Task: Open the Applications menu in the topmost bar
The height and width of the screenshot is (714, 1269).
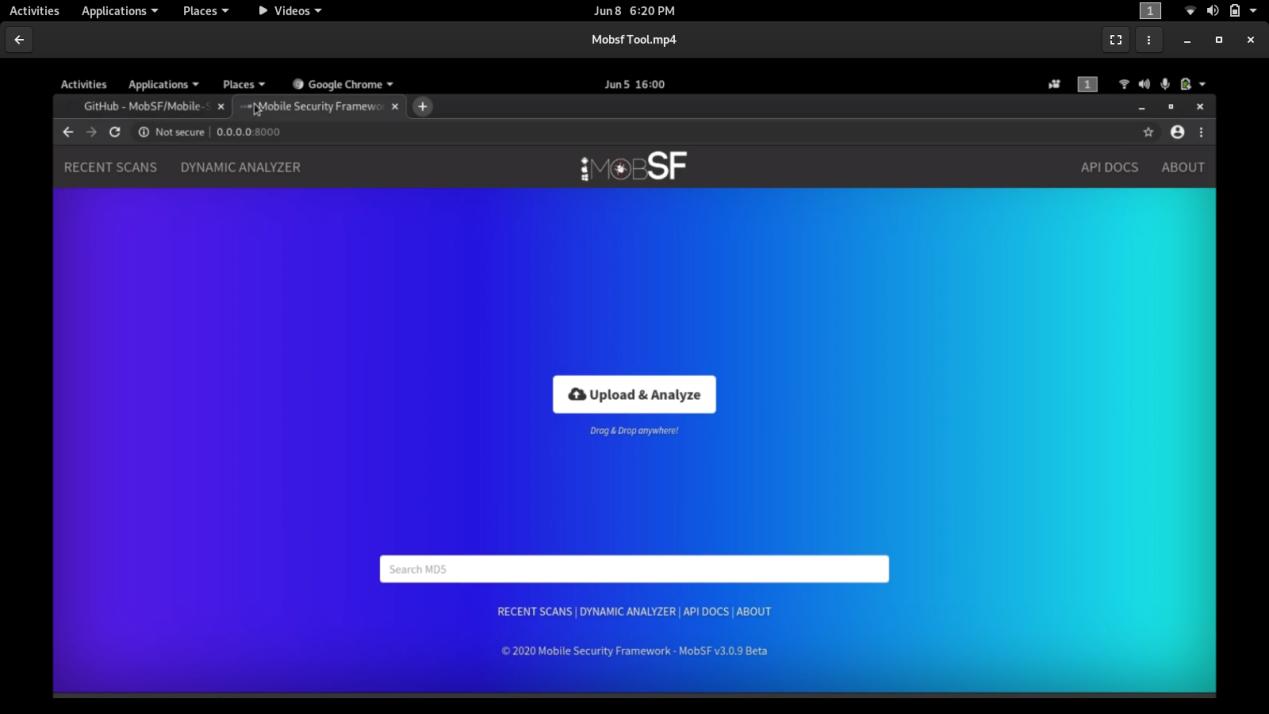Action: click(120, 11)
